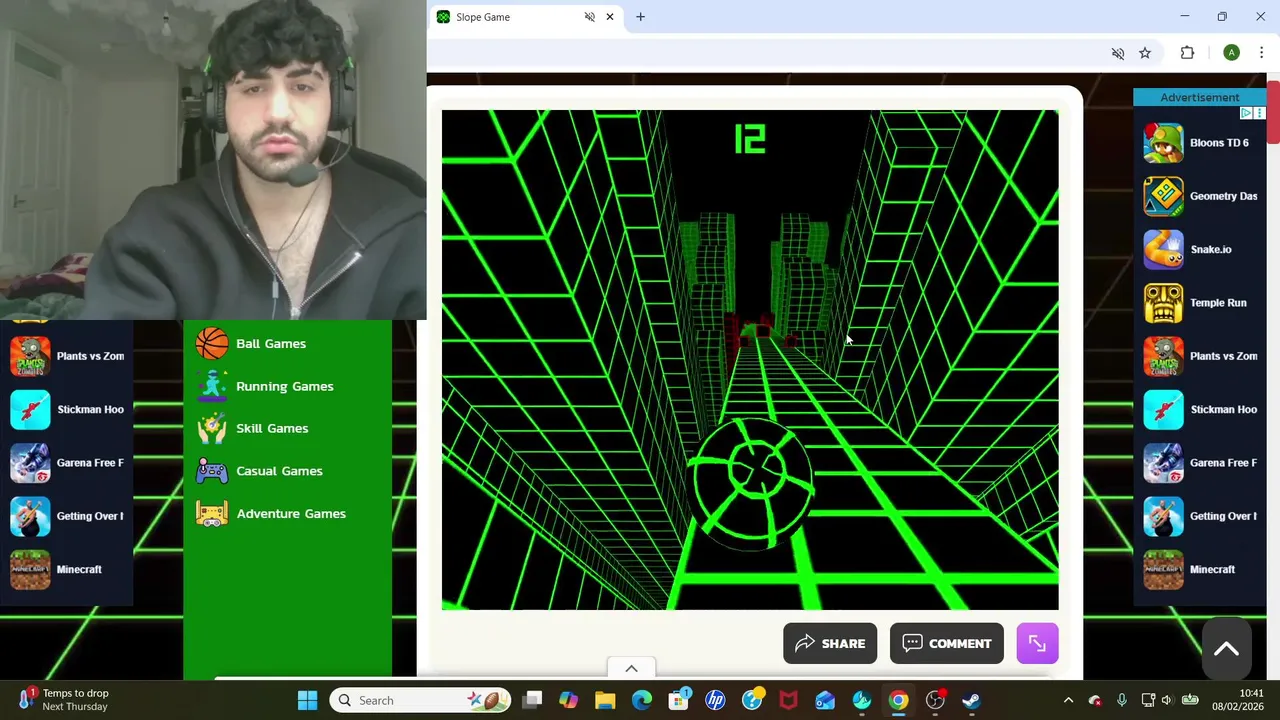Open the Adventure Games category
The image size is (1280, 720).
point(271,513)
